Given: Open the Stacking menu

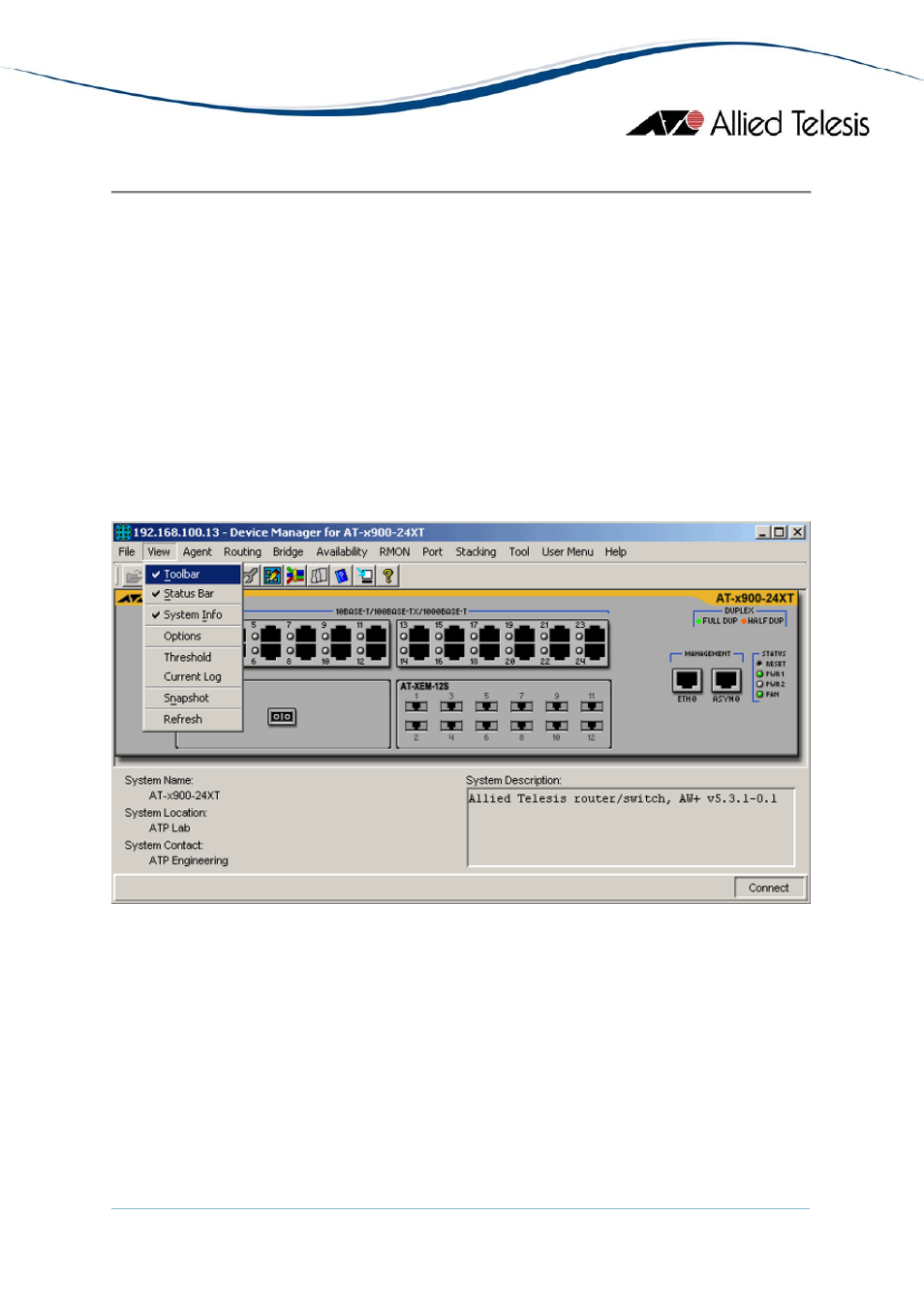Looking at the screenshot, I should pyautogui.click(x=476, y=552).
